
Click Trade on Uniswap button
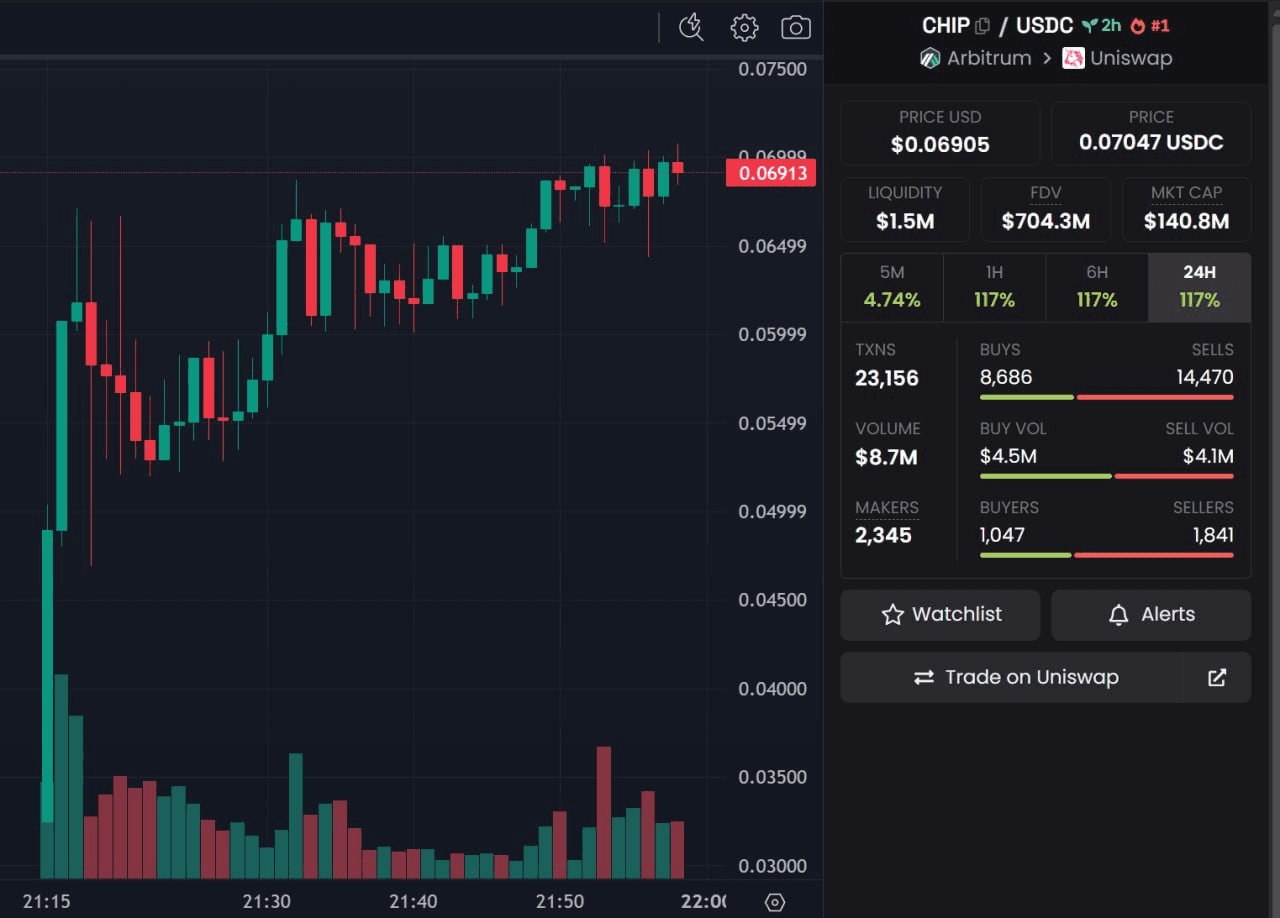coord(1012,677)
